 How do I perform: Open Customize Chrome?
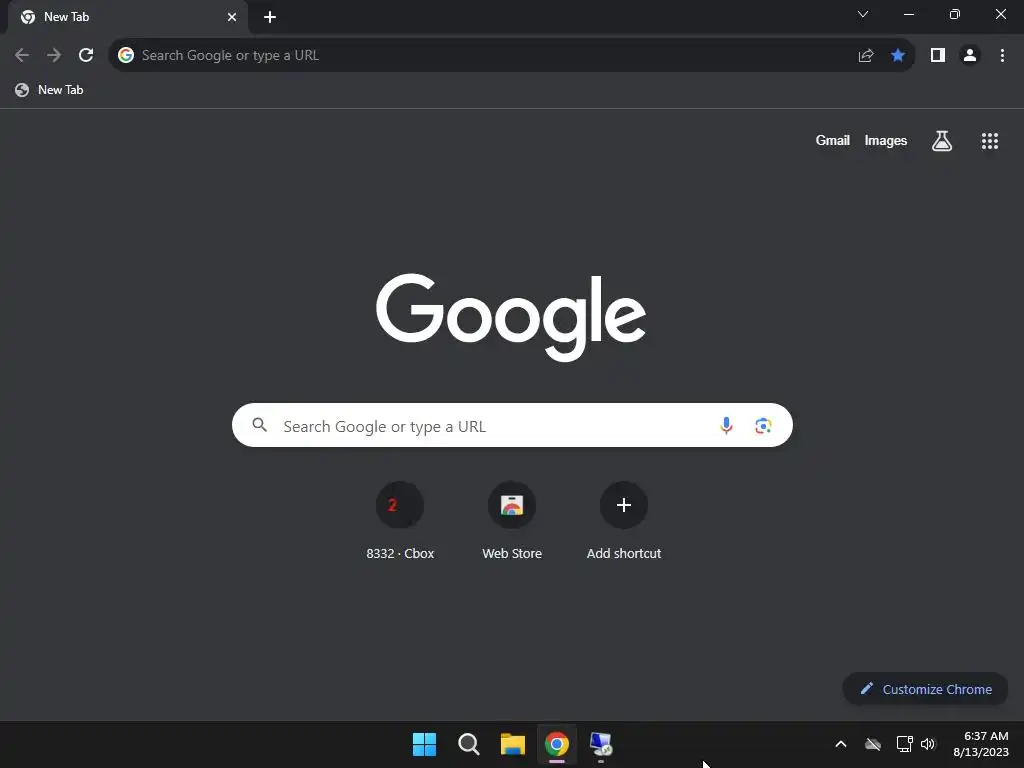(x=925, y=689)
